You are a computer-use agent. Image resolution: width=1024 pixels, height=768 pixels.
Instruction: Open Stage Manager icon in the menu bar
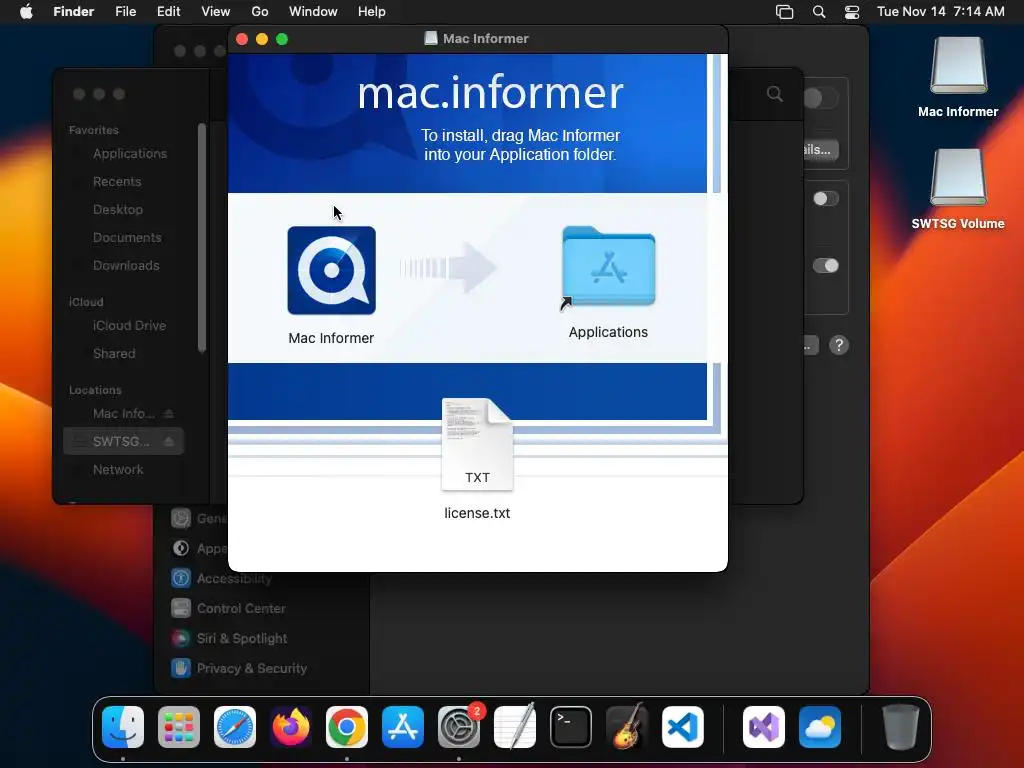784,12
